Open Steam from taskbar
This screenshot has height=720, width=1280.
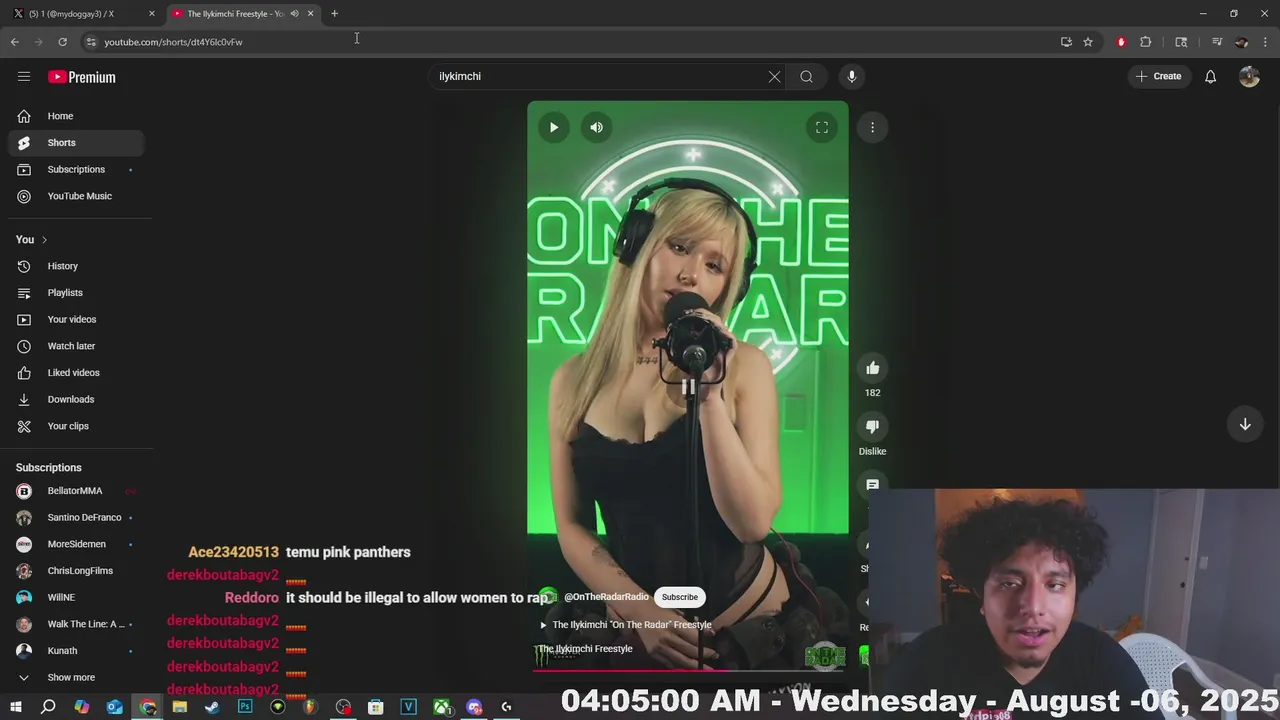tap(212, 707)
